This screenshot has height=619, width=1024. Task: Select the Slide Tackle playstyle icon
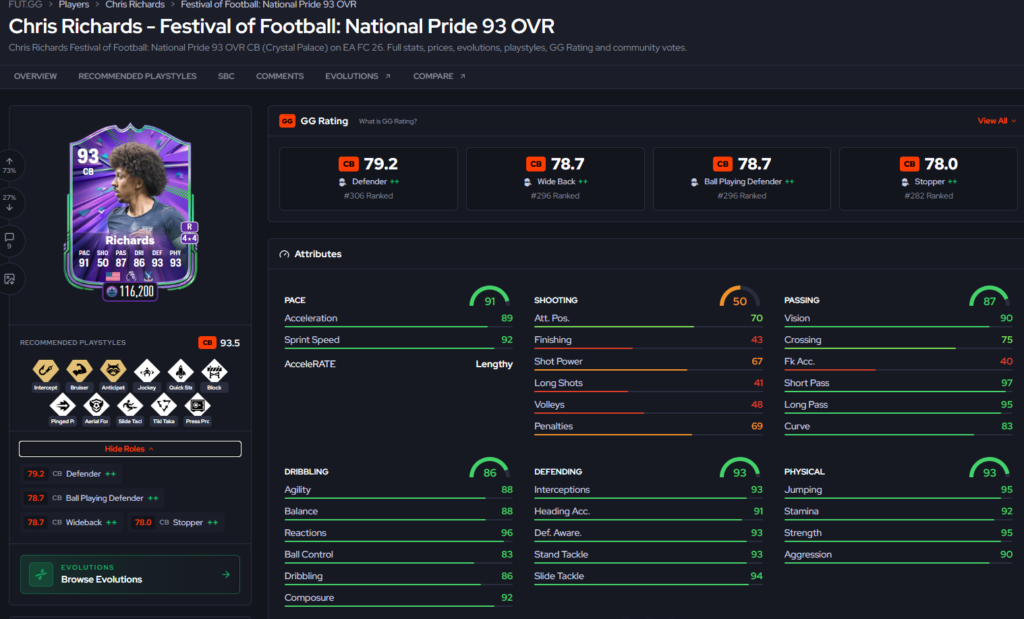tap(130, 405)
